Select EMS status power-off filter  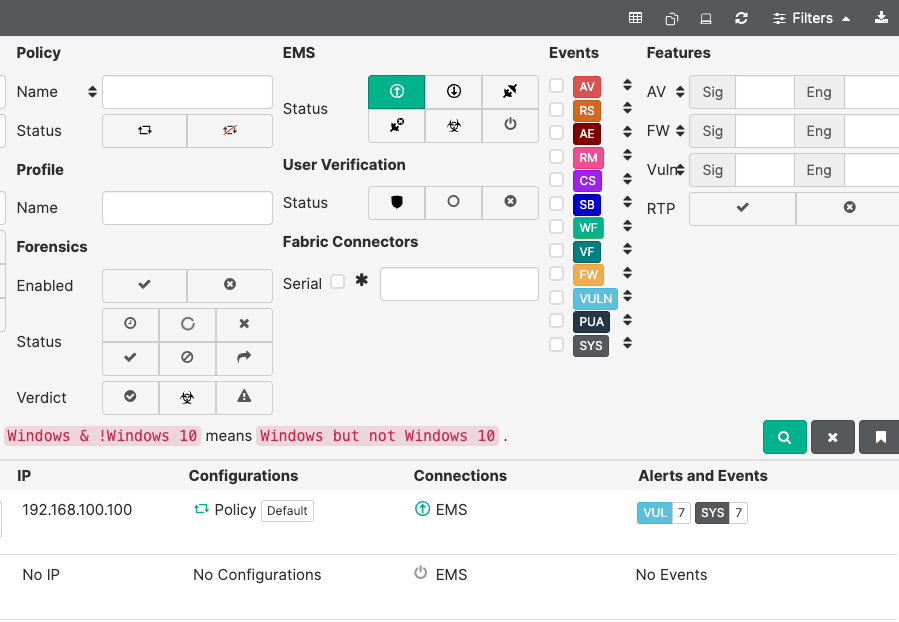[510, 126]
